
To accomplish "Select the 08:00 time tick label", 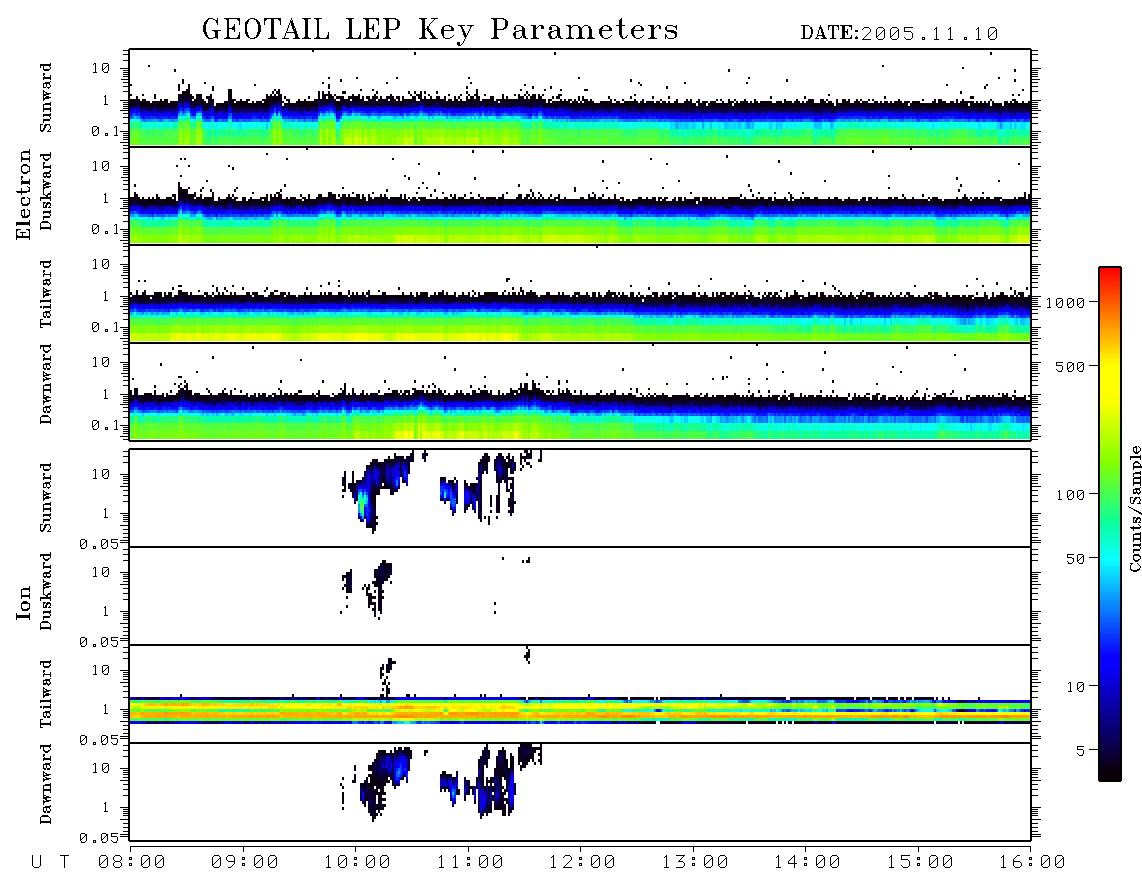I will 132,863.
